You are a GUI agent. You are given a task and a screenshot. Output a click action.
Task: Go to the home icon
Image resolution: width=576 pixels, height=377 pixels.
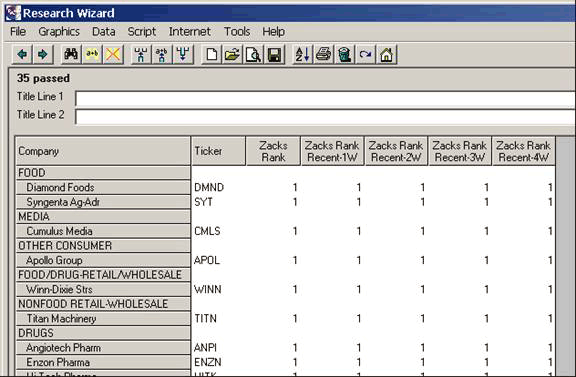click(x=386, y=55)
